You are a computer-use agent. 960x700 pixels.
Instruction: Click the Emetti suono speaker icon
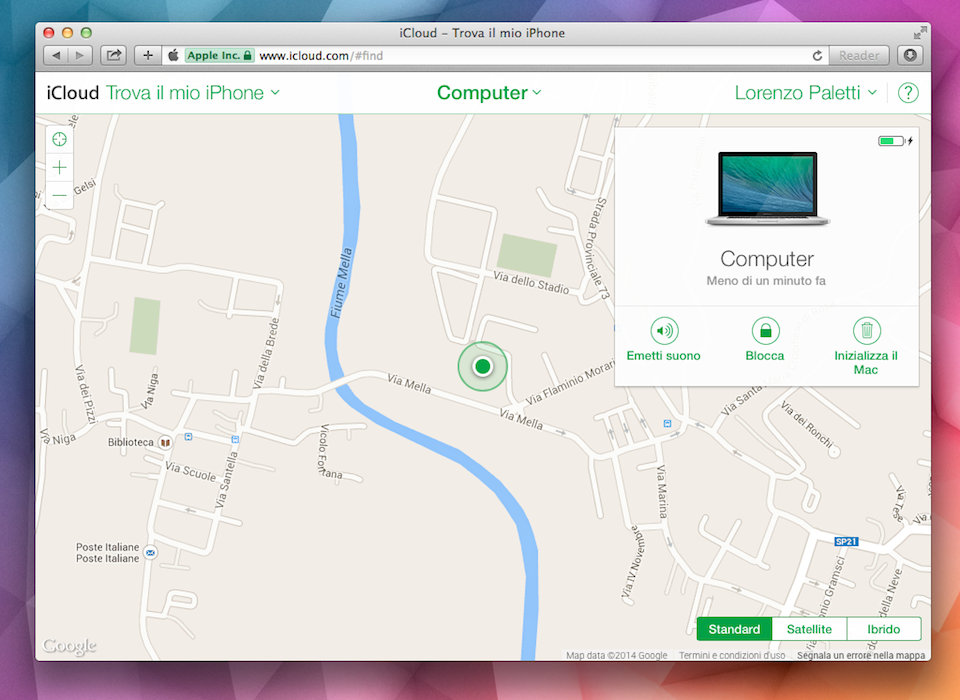(664, 331)
